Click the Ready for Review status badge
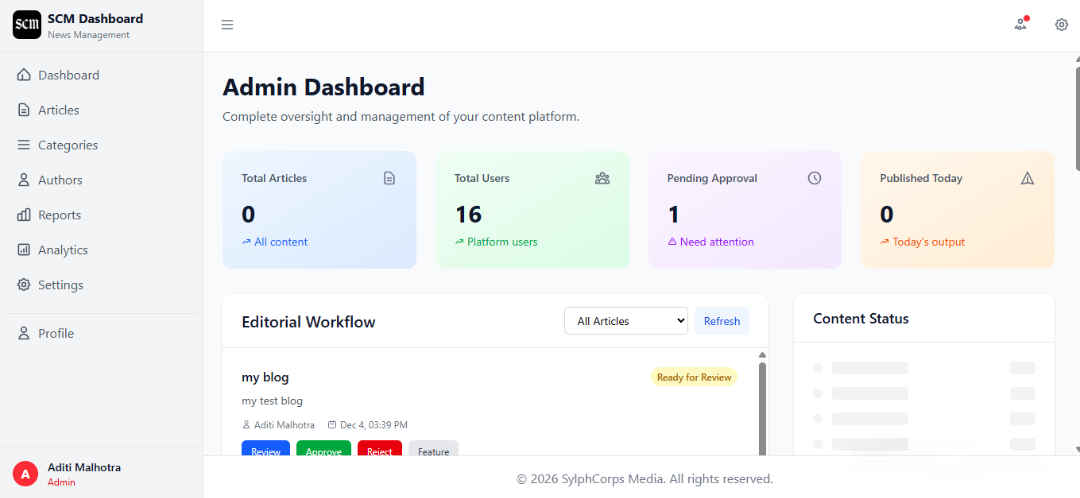Screen dimensions: 1080x498 (x=694, y=377)
